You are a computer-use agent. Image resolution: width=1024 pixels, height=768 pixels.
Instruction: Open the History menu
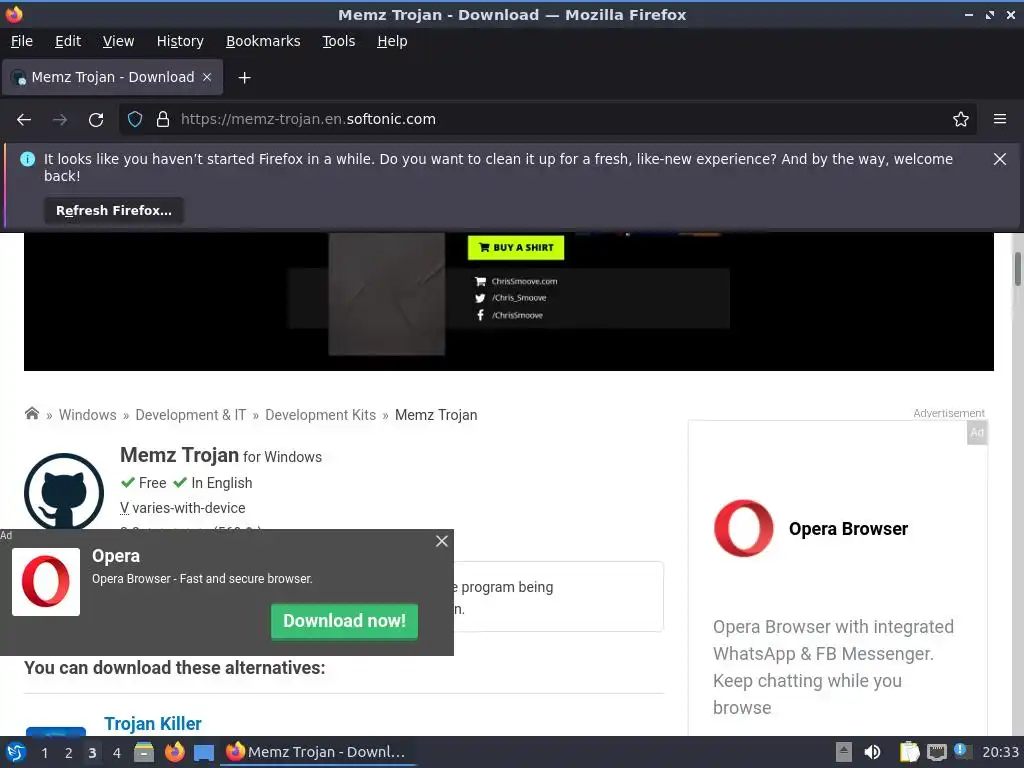coord(180,41)
